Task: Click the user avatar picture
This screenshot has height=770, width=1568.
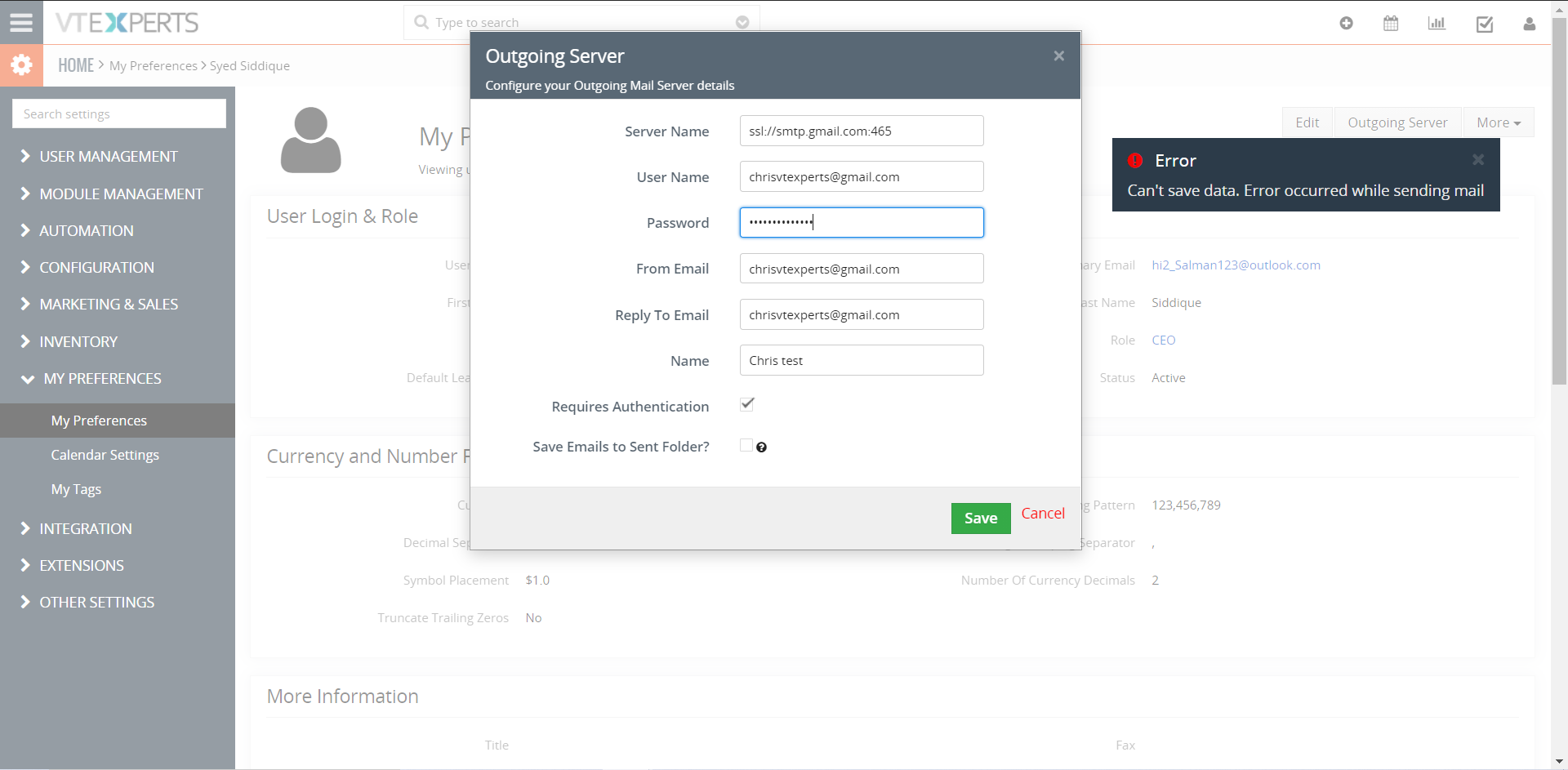Action: click(x=310, y=140)
